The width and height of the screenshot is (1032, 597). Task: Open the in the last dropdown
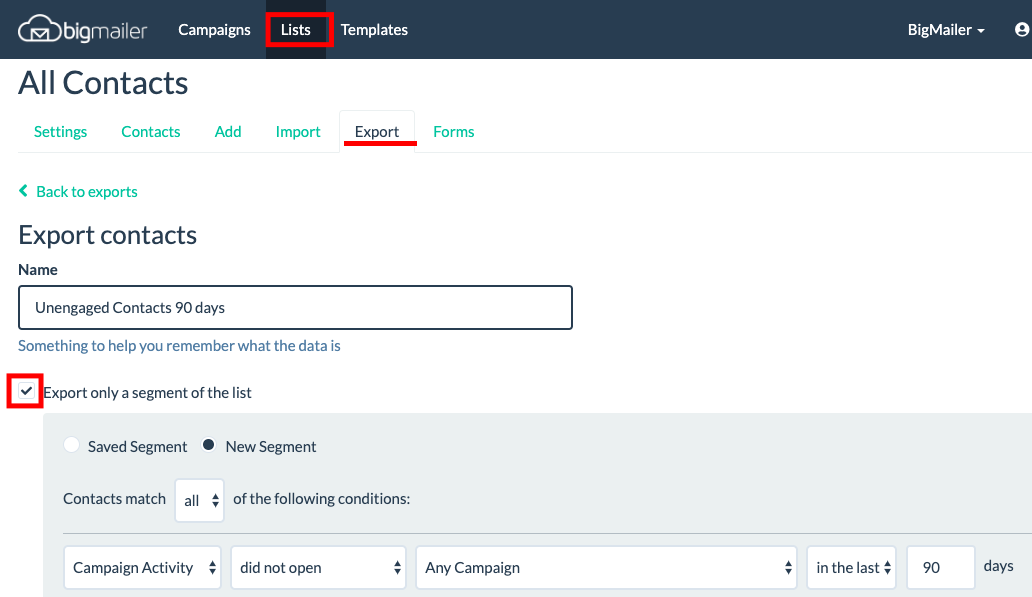pos(852,567)
